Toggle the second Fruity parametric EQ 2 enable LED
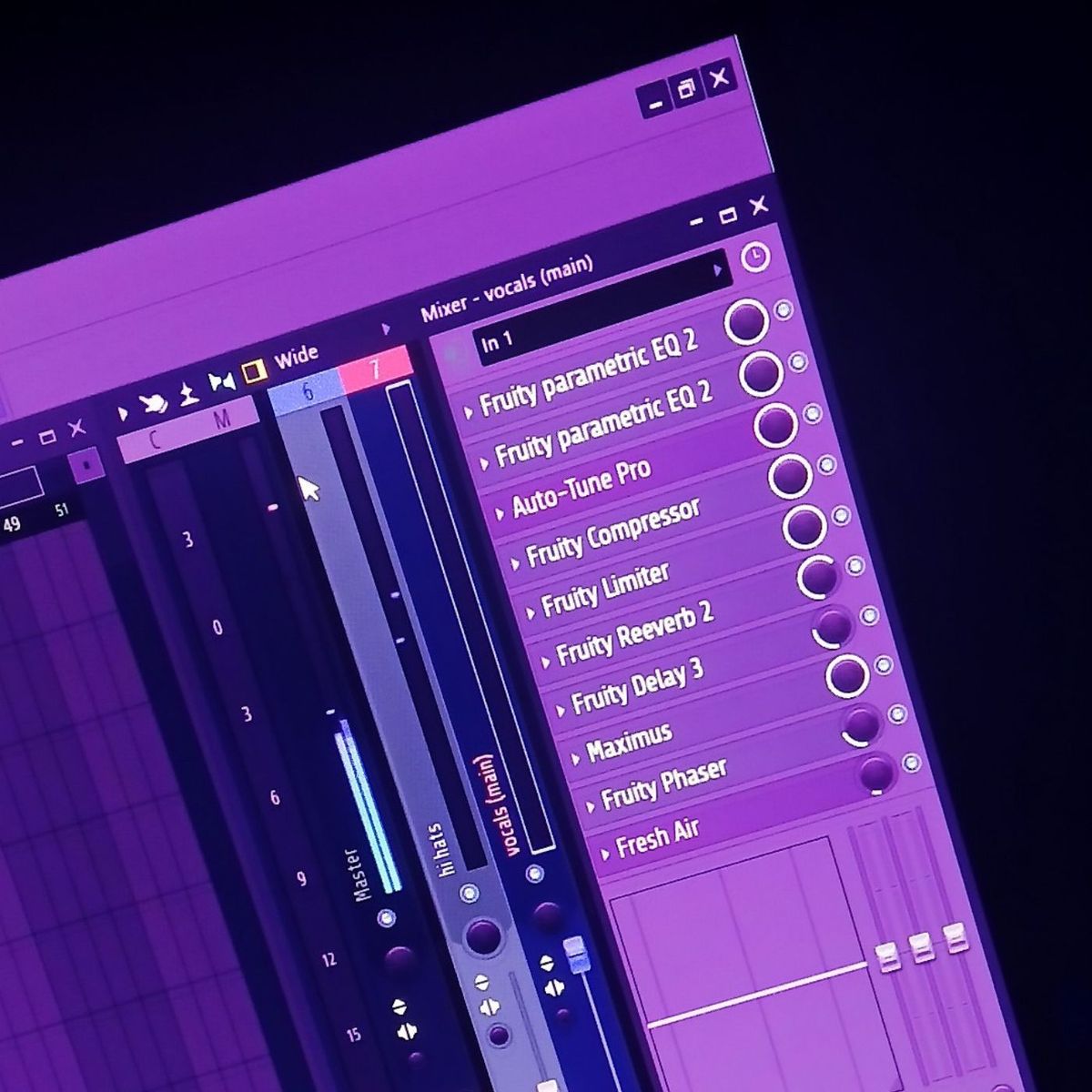This screenshot has height=1092, width=1092. point(798,362)
